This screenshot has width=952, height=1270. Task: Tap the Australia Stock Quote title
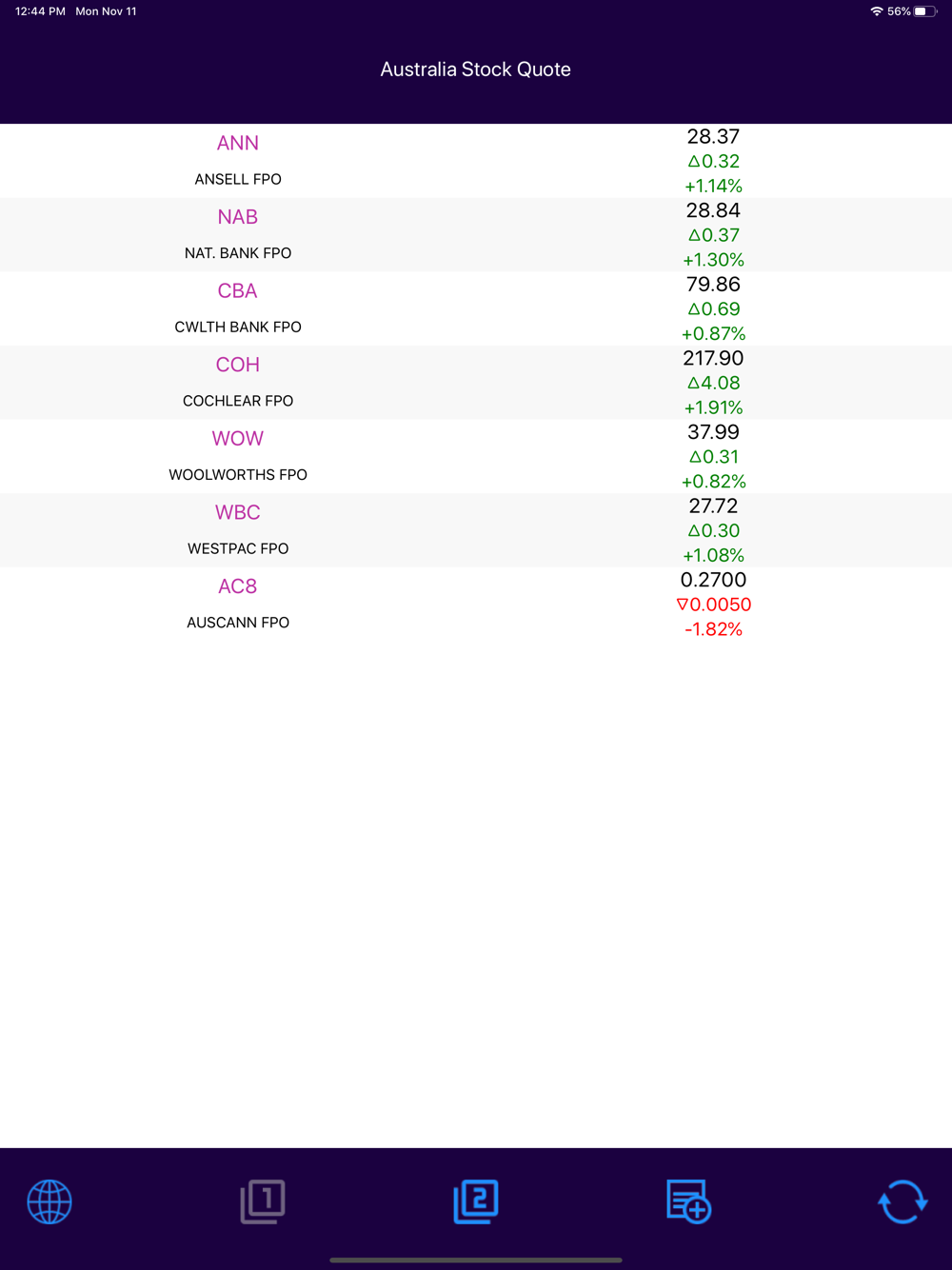coord(476,69)
